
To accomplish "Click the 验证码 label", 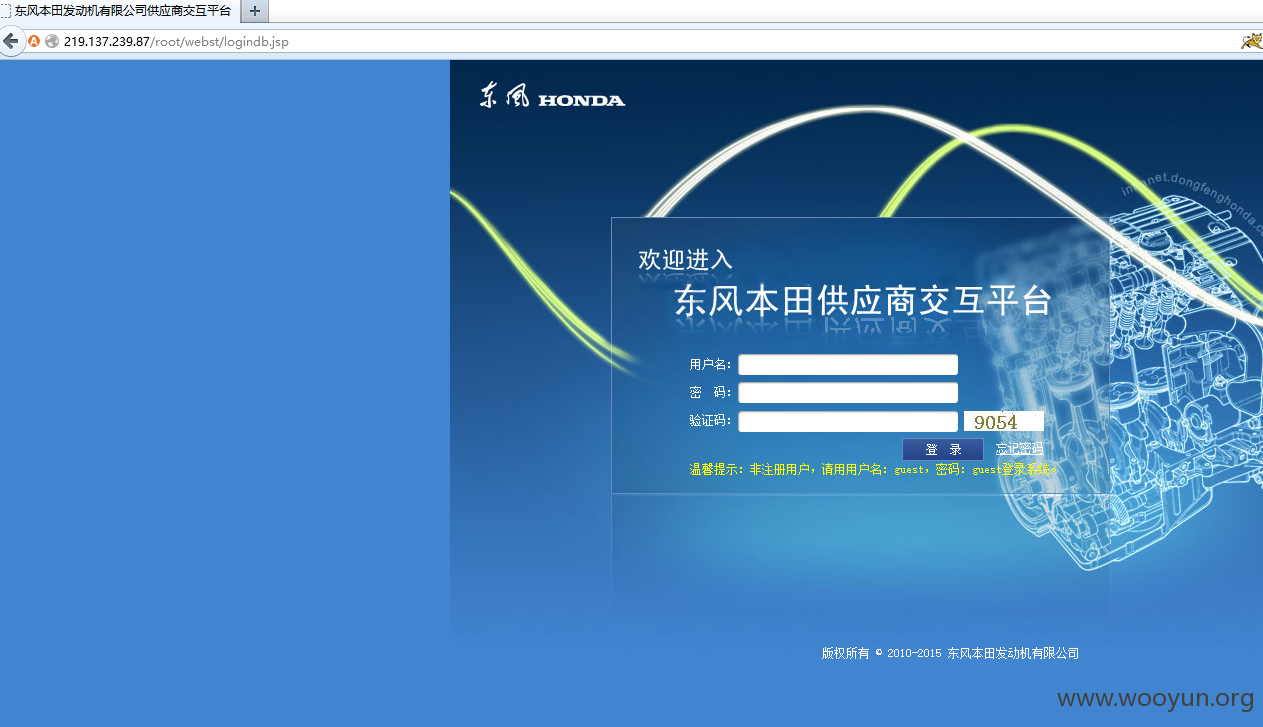I will click(710, 422).
